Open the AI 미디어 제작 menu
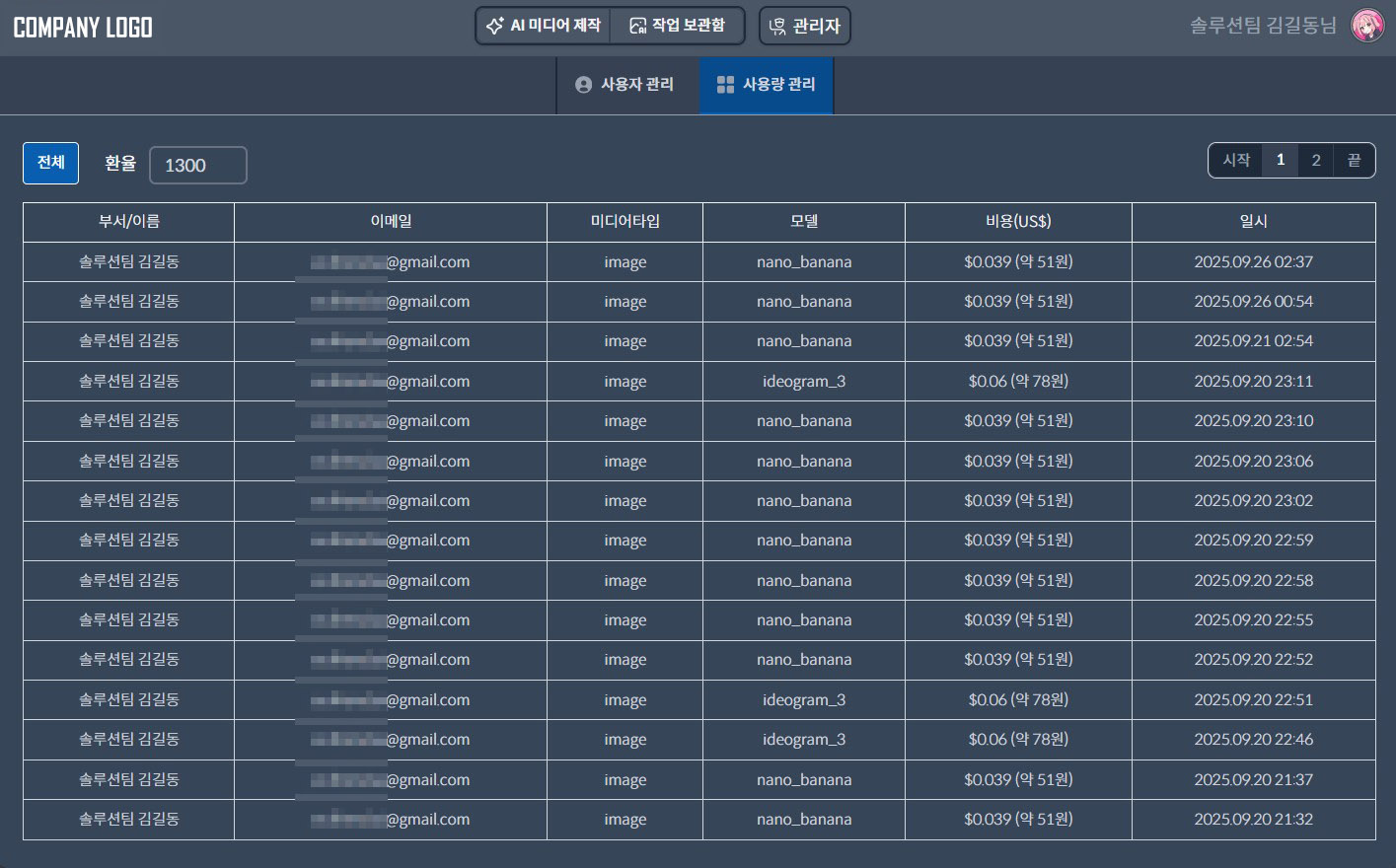This screenshot has width=1396, height=868. [x=545, y=26]
